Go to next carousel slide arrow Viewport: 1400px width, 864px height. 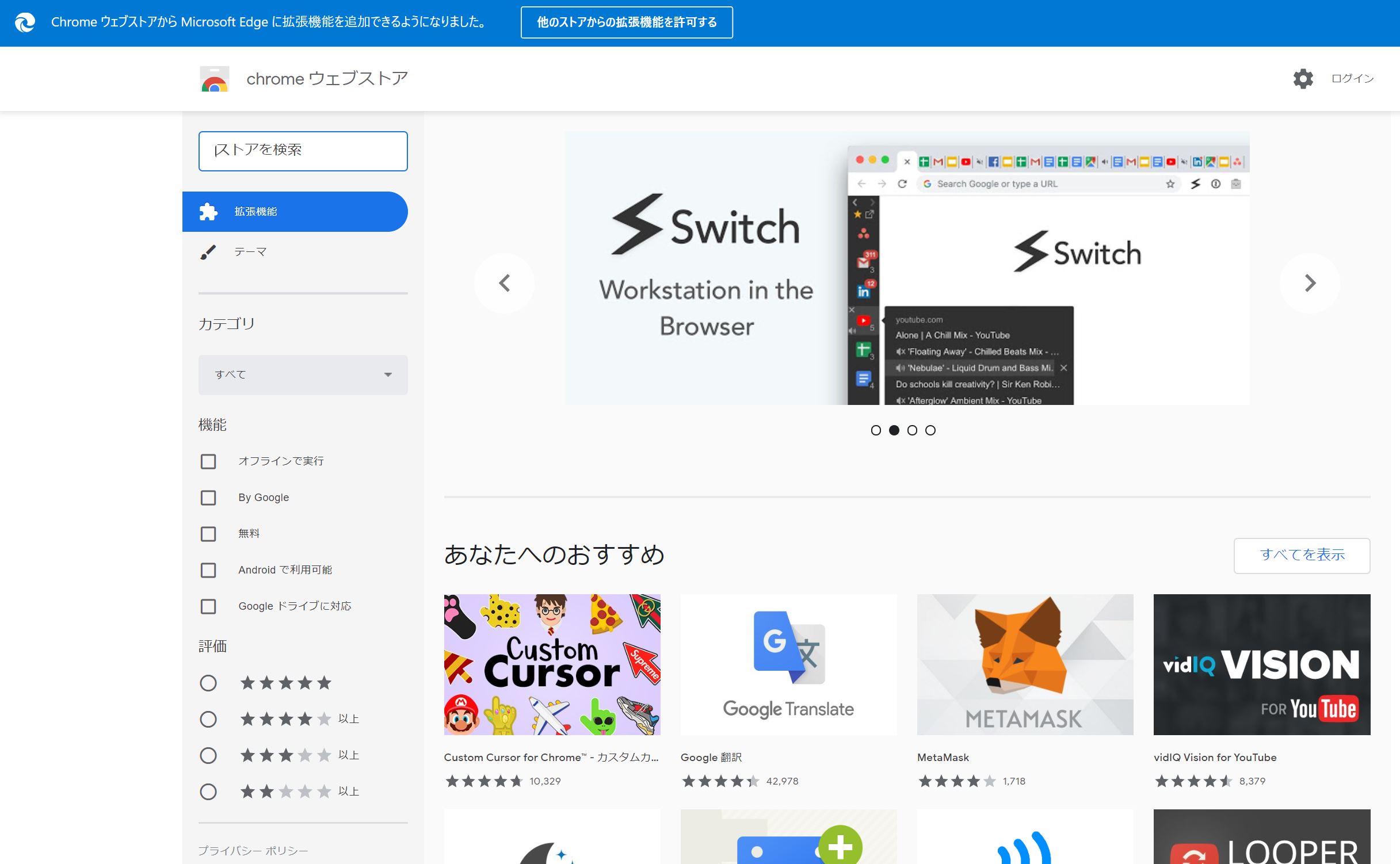click(x=1310, y=283)
